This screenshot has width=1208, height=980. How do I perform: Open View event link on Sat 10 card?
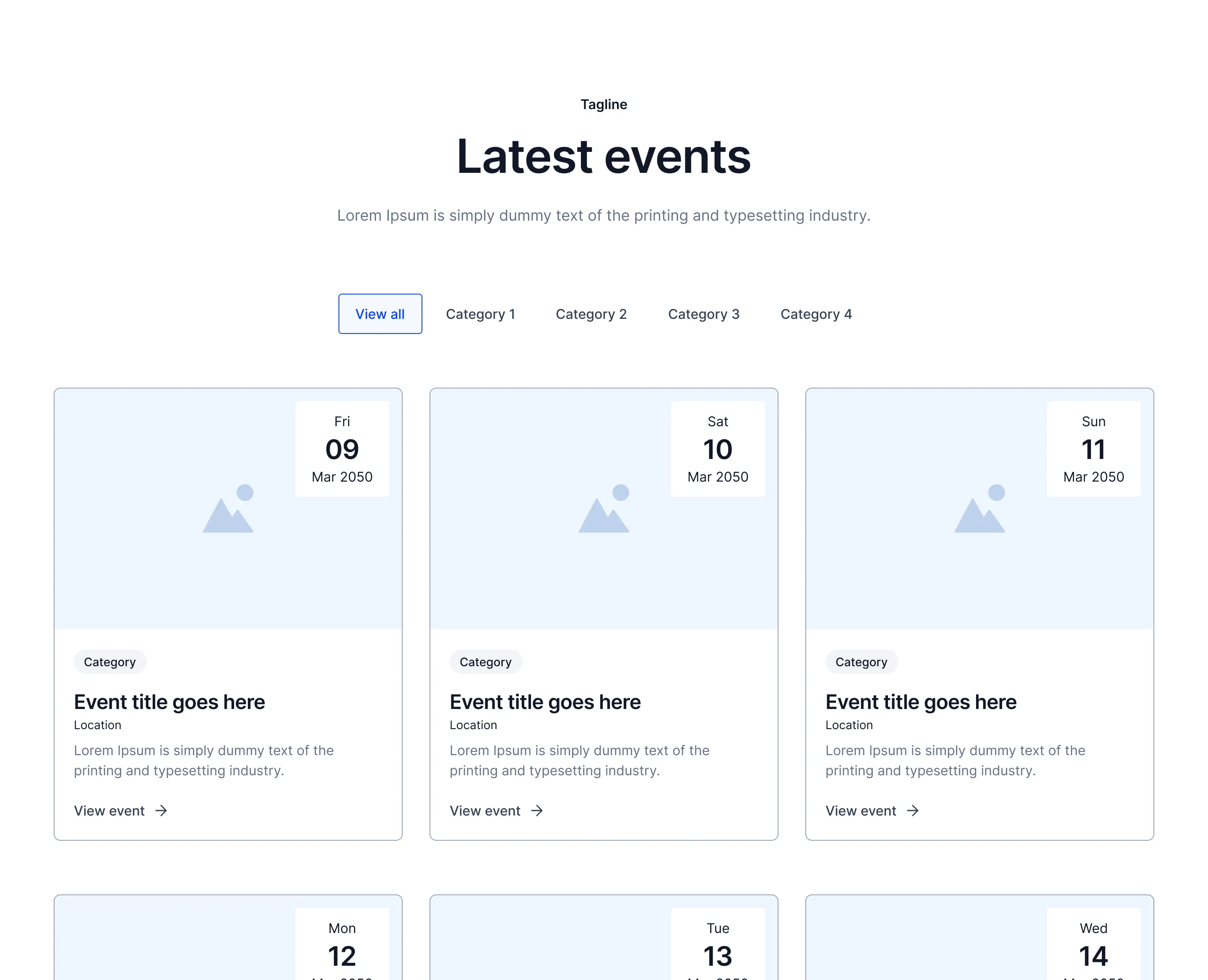coord(496,811)
